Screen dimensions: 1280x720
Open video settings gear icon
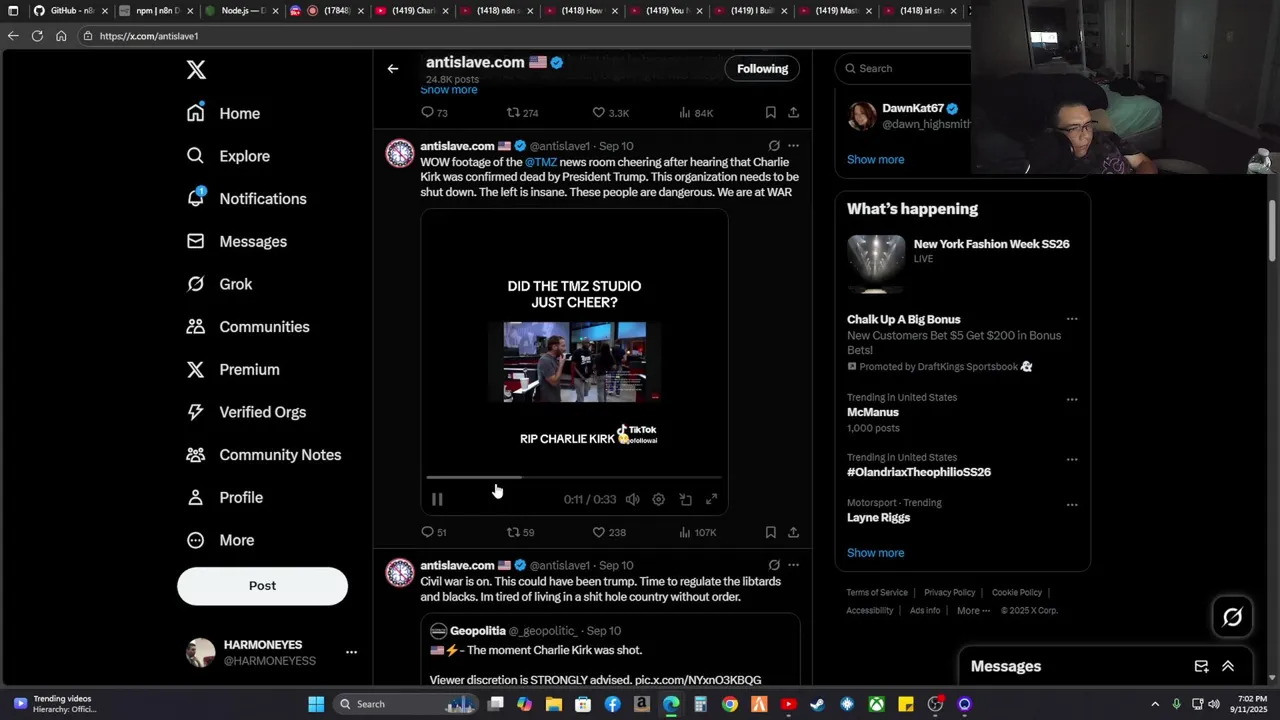click(x=658, y=499)
